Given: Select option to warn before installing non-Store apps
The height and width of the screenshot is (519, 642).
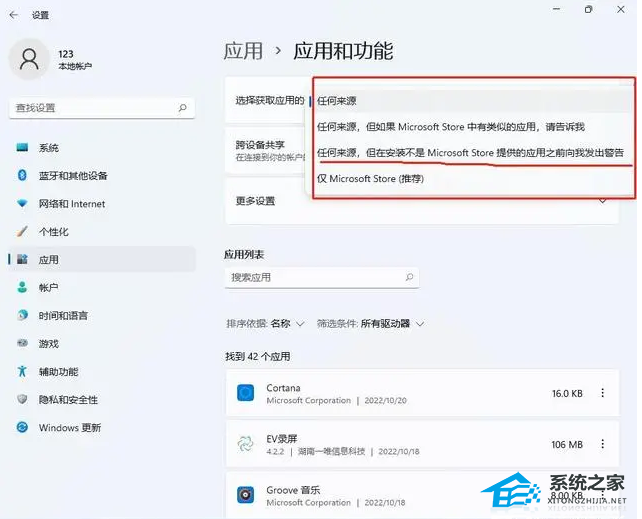Looking at the screenshot, I should click(x=470, y=153).
